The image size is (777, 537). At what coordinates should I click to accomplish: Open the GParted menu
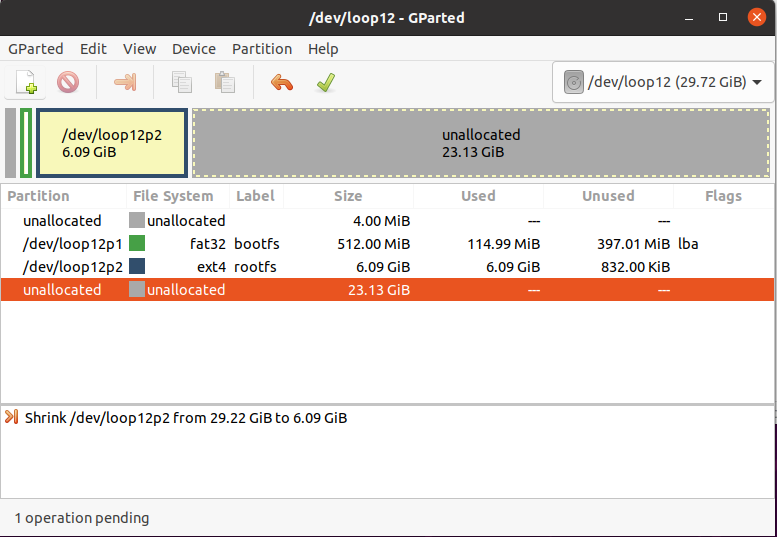click(x=36, y=49)
